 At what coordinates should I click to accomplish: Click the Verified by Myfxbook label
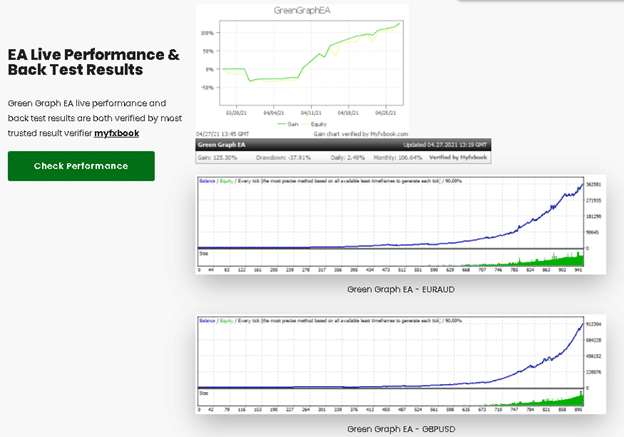tap(458, 158)
